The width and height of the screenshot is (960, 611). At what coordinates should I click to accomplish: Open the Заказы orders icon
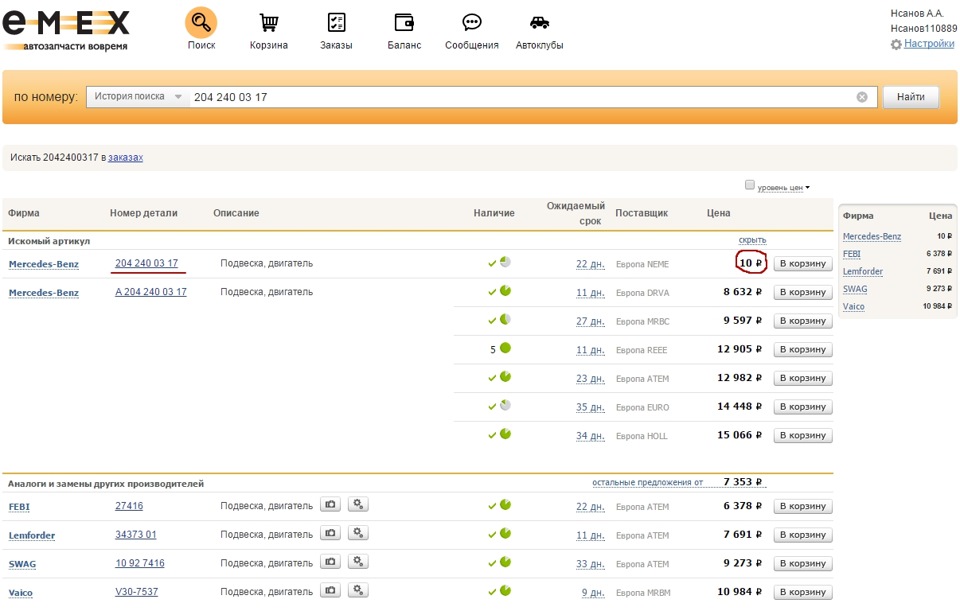(x=336, y=23)
